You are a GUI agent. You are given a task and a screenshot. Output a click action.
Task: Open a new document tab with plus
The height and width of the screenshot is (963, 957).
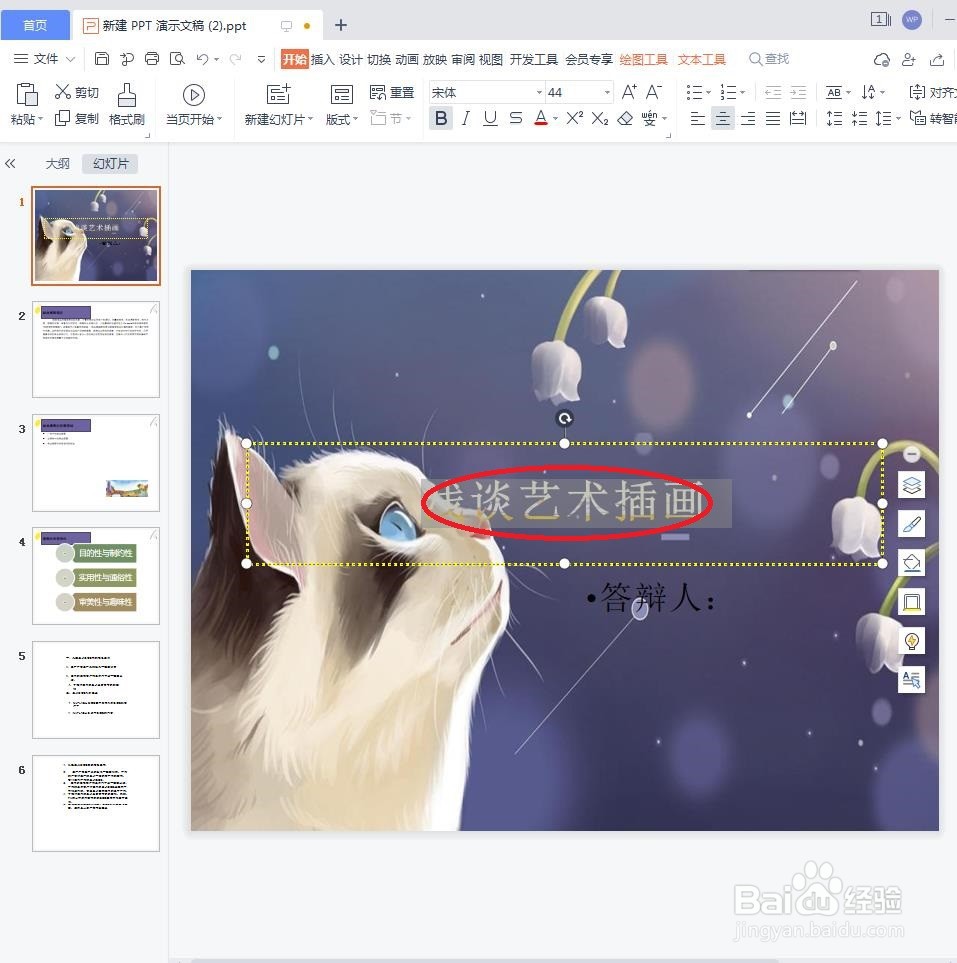click(x=341, y=25)
